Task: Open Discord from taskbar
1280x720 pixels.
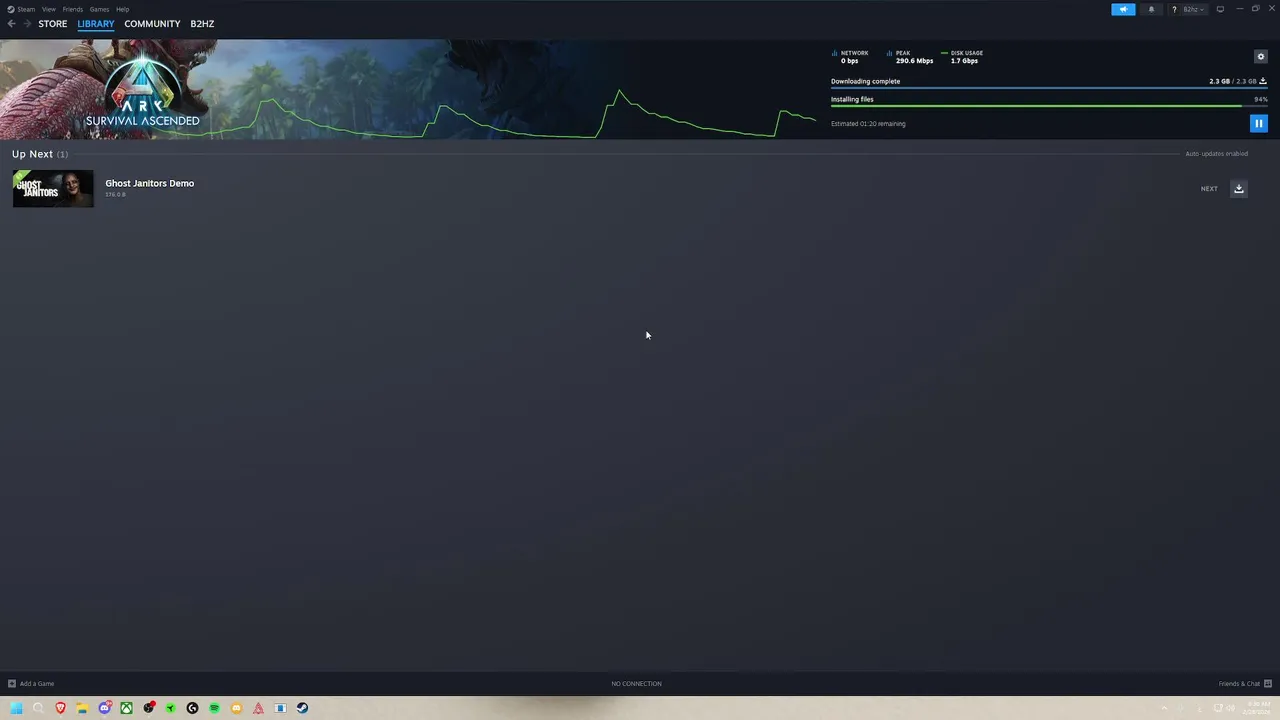Action: (104, 708)
